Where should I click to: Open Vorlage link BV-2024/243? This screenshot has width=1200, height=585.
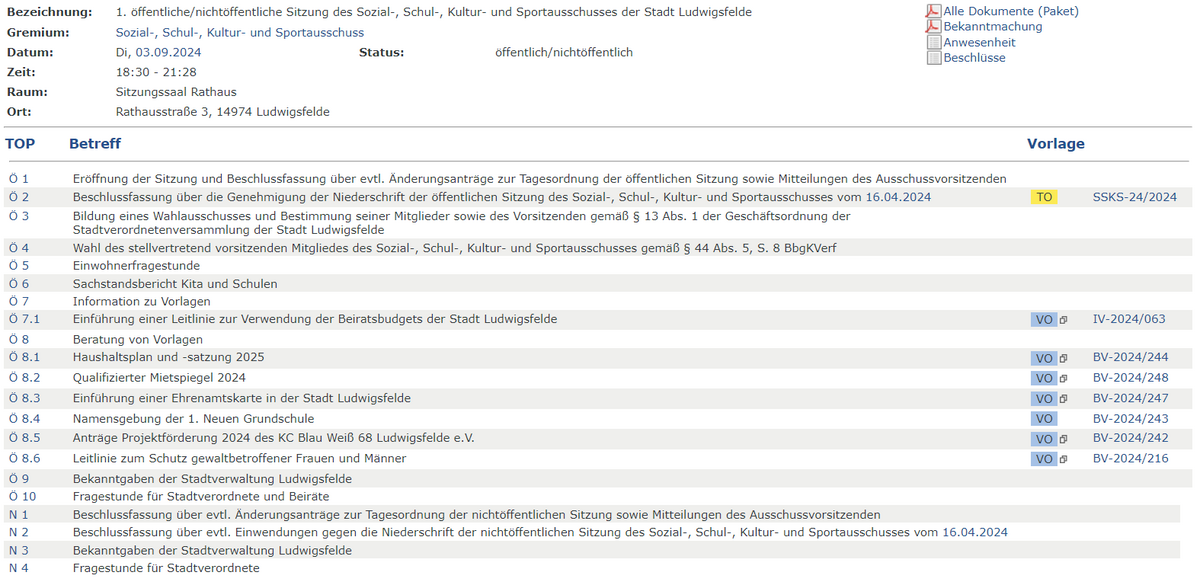1130,419
